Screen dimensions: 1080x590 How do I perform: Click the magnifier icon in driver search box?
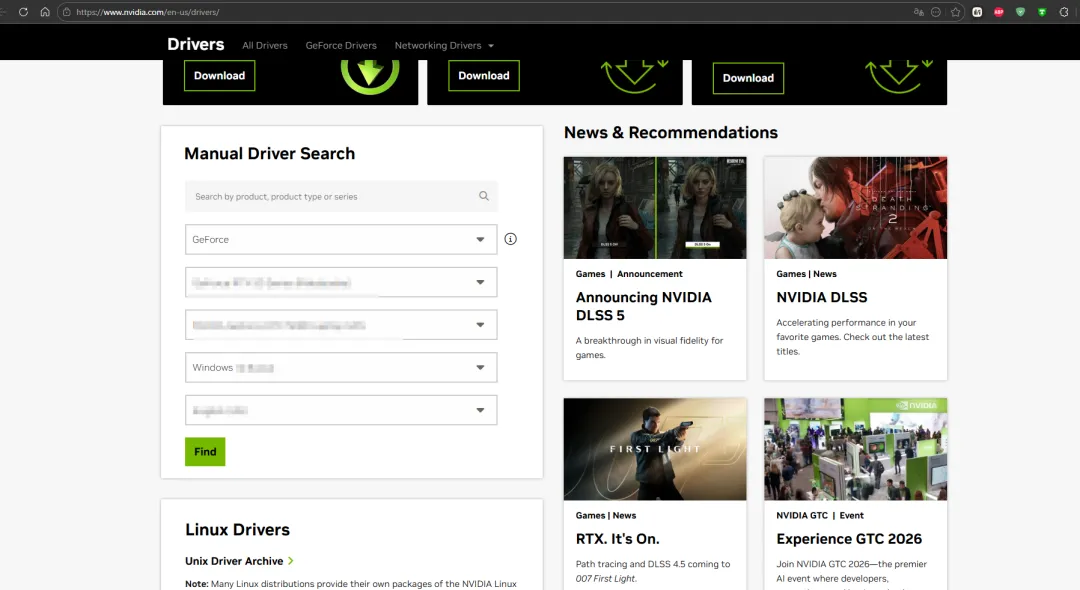point(484,196)
